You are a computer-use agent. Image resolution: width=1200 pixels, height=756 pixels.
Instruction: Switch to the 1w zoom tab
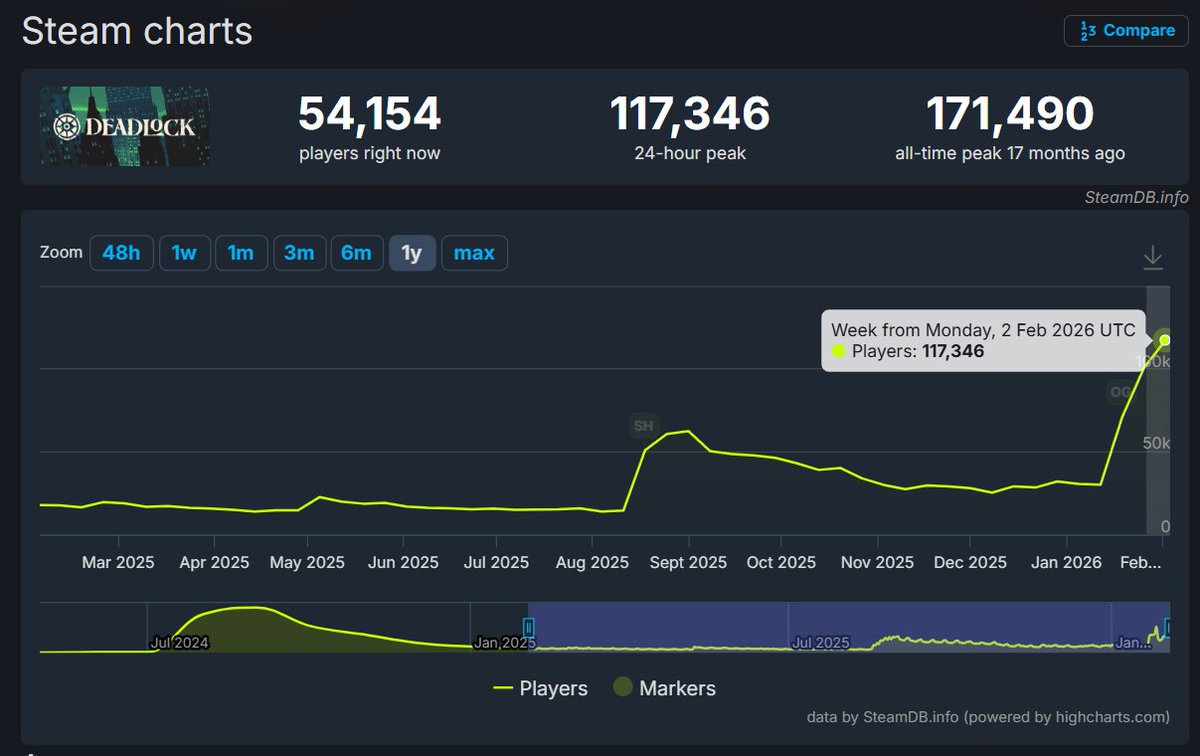(184, 253)
